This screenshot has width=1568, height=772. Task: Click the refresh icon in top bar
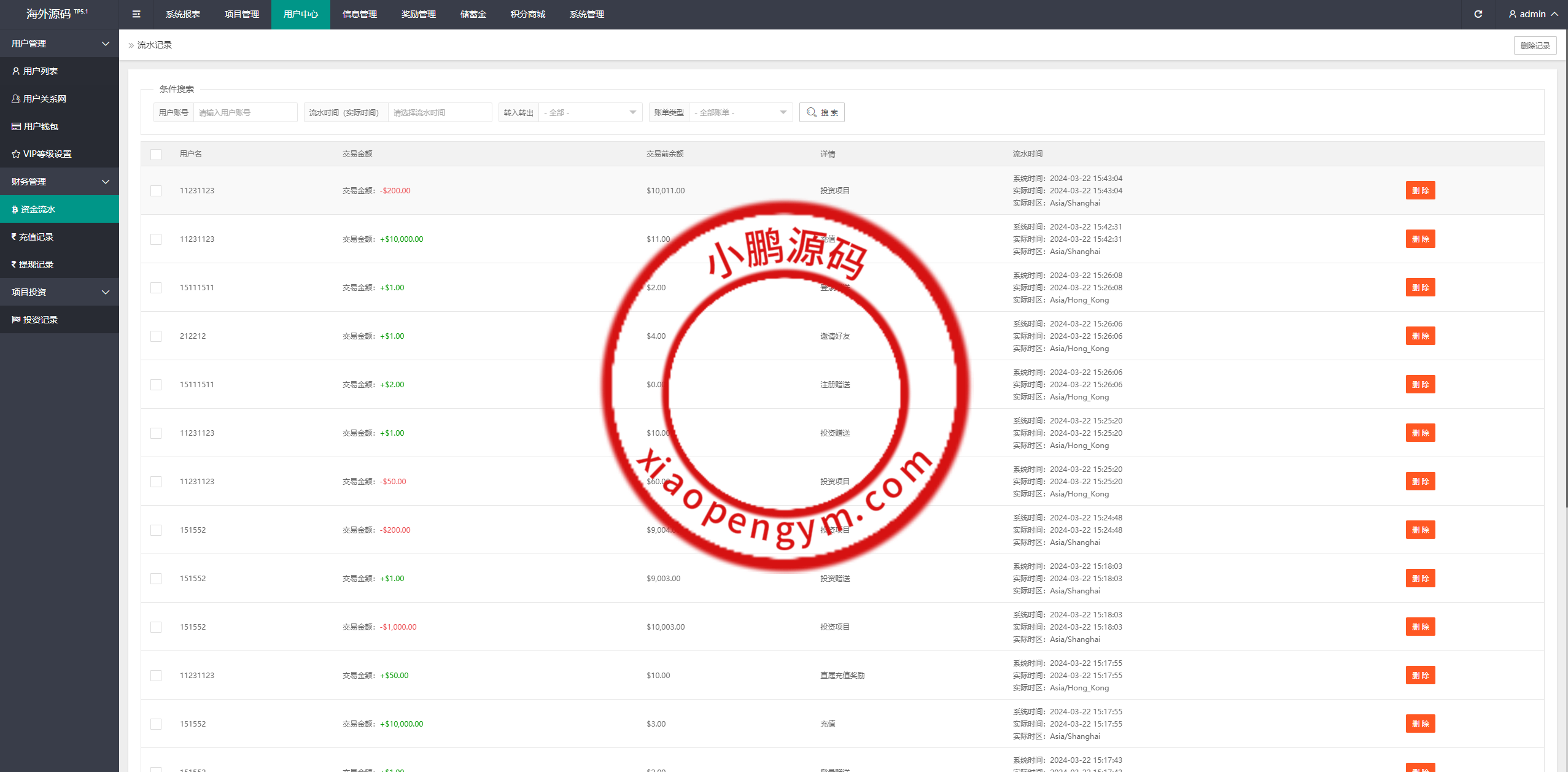point(1478,14)
